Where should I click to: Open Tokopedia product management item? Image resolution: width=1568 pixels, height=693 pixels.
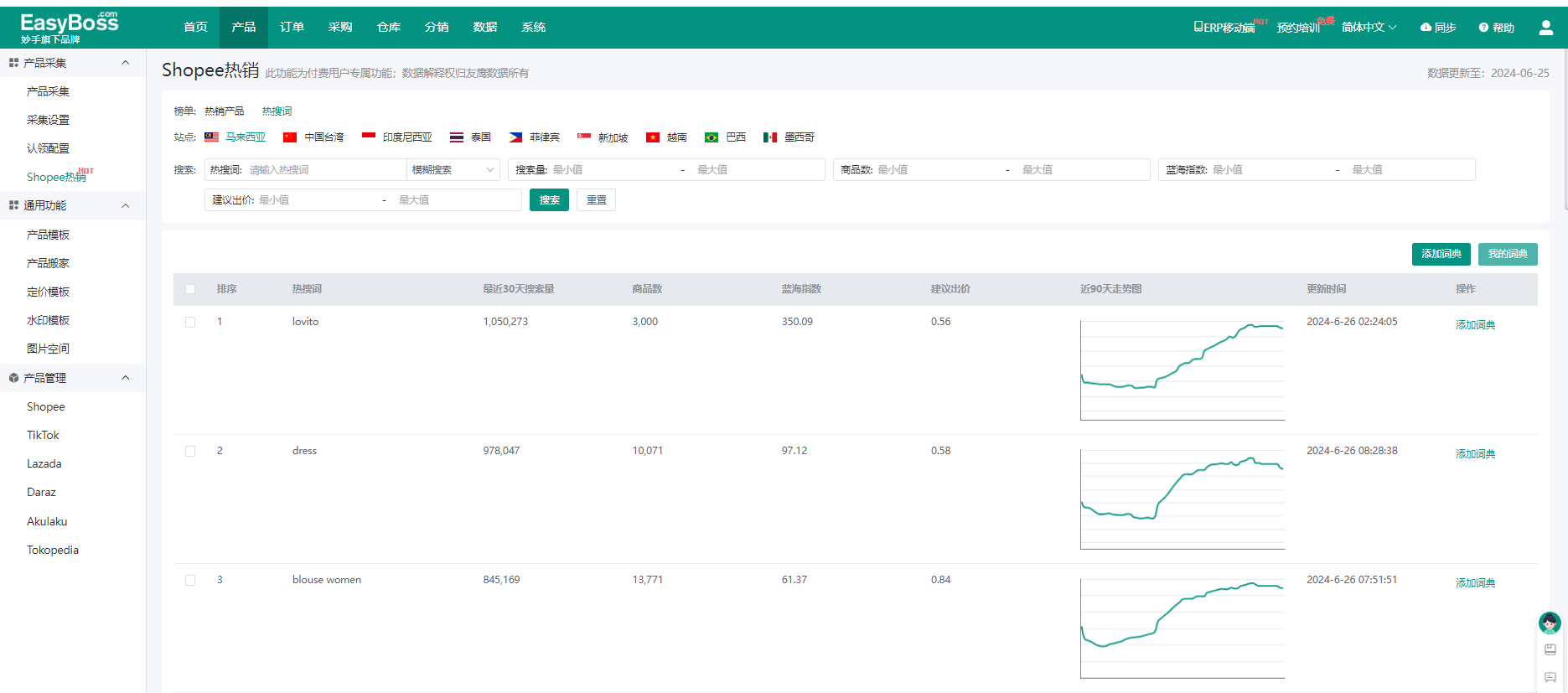coord(53,550)
